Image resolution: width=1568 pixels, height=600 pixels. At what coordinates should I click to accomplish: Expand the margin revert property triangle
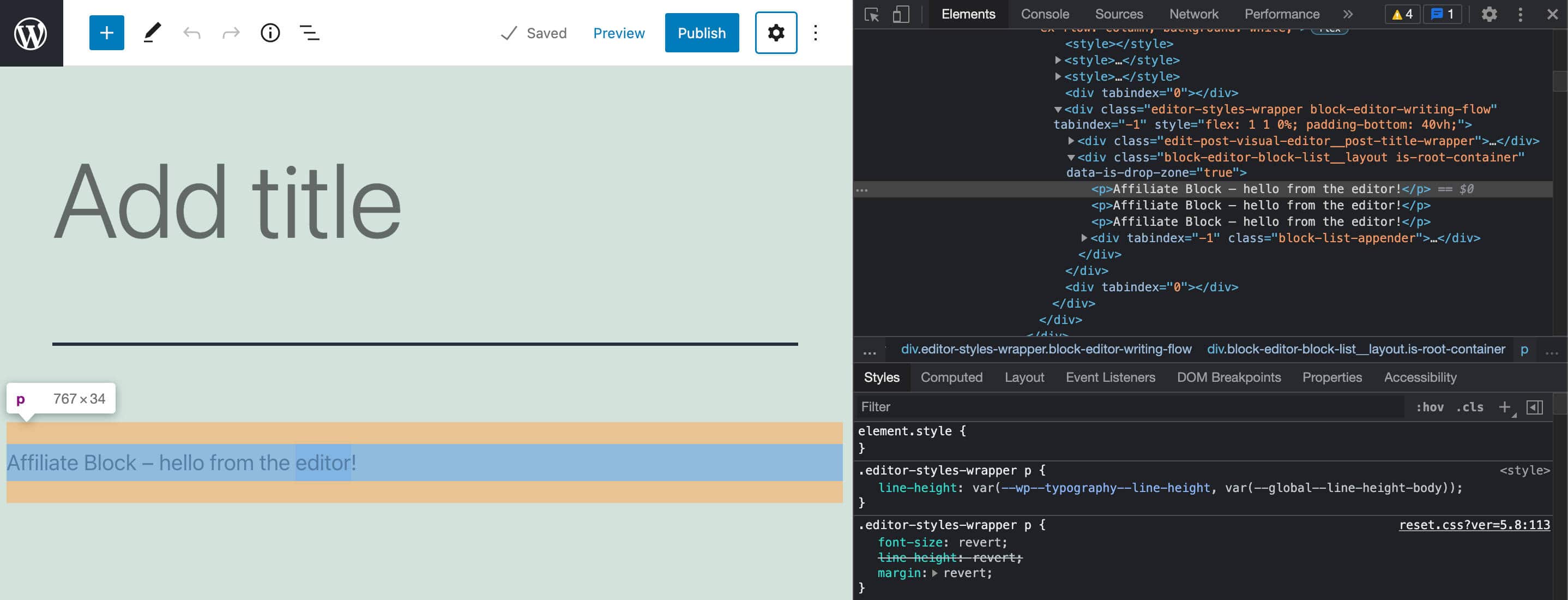[935, 573]
